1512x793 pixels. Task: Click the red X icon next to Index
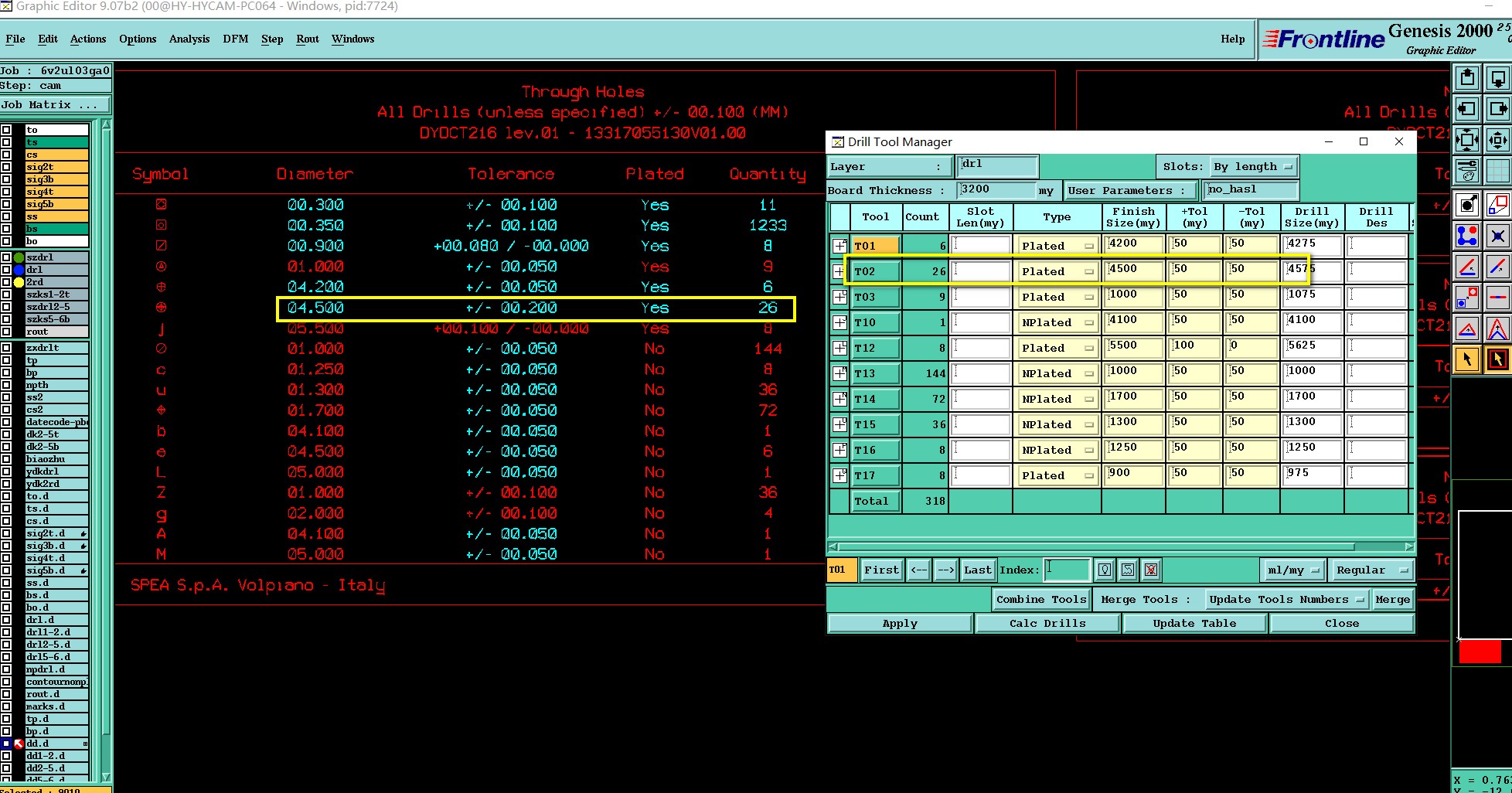(1151, 570)
